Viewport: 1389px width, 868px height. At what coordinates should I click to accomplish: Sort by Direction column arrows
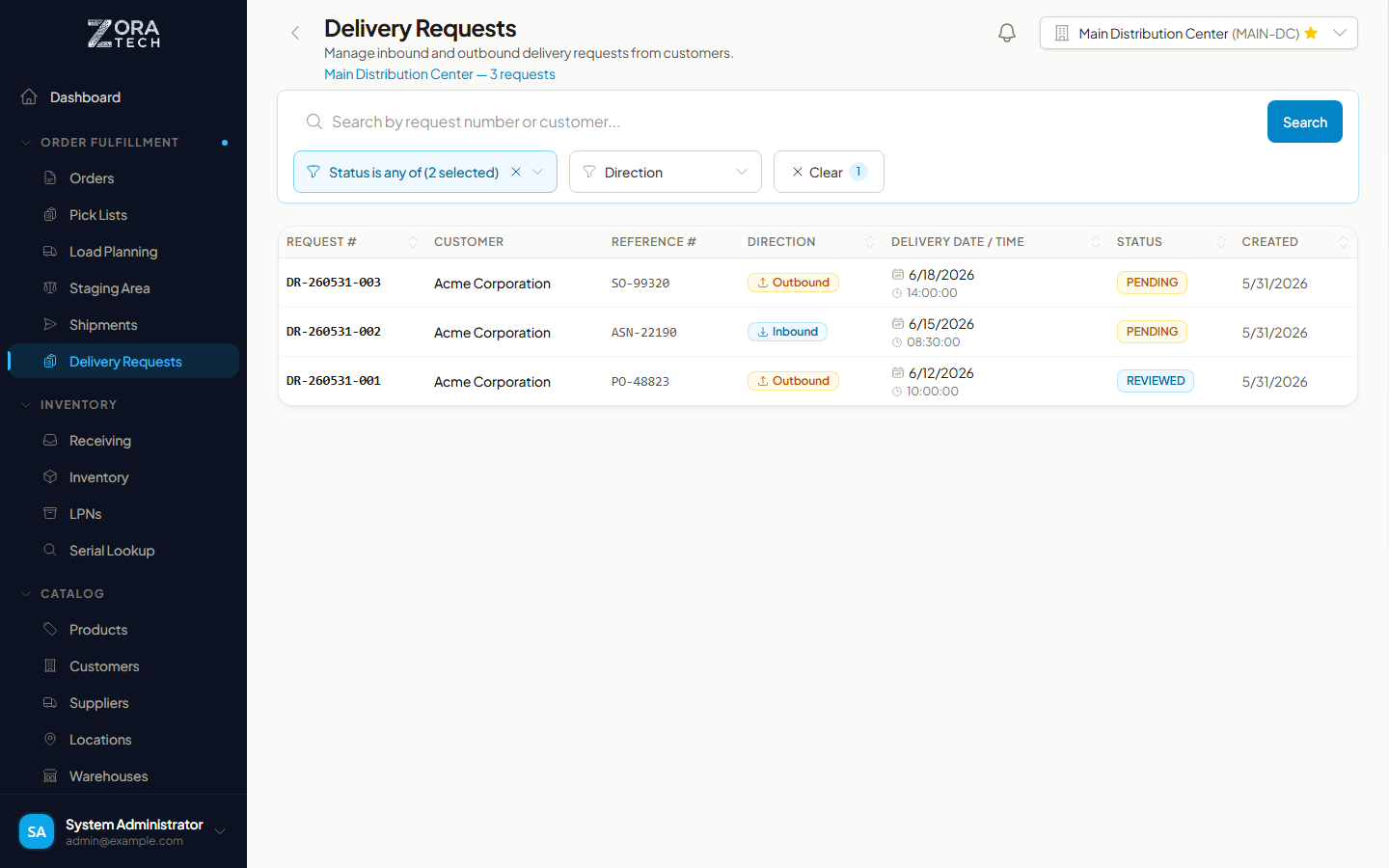tap(870, 242)
